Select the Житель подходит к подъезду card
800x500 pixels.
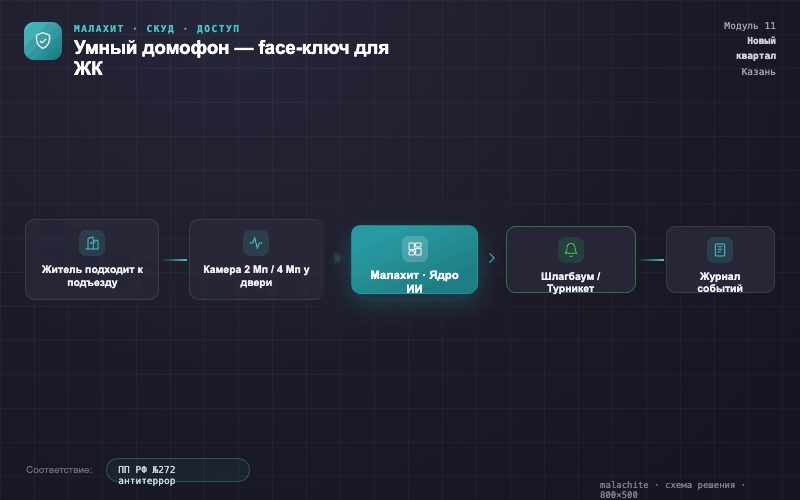point(92,259)
